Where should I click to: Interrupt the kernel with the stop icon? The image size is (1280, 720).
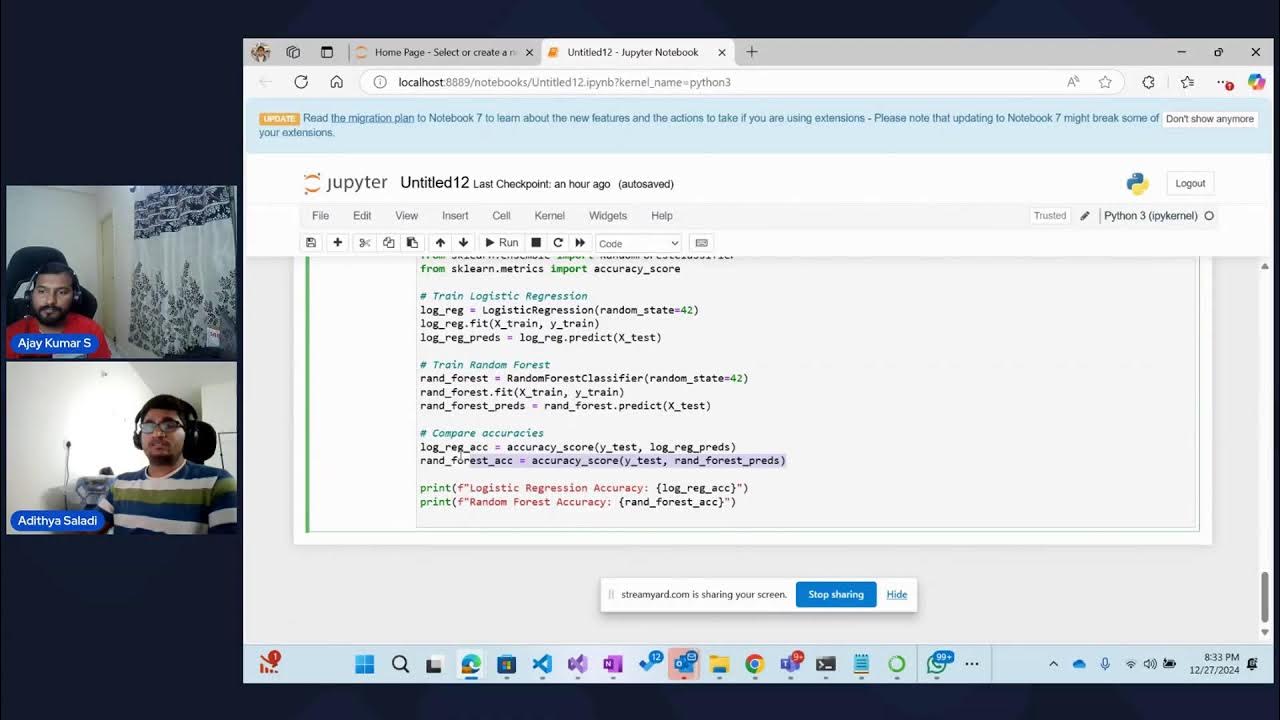536,243
